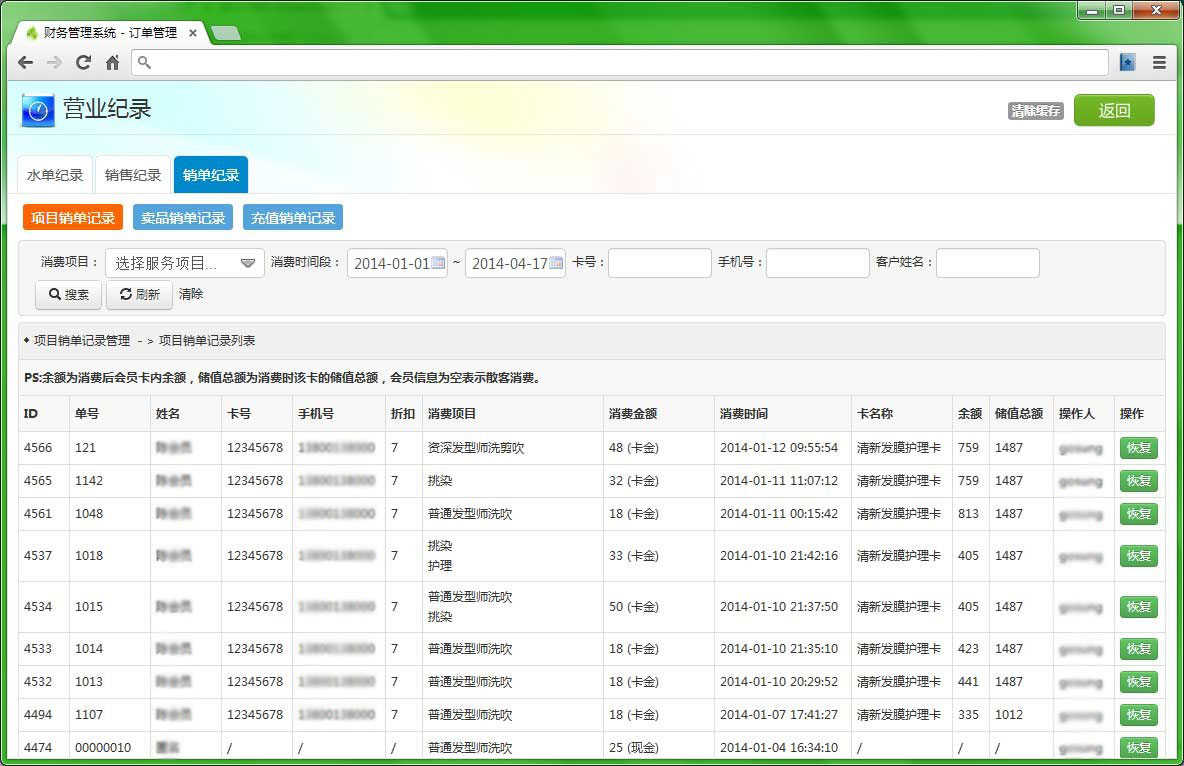The height and width of the screenshot is (766, 1184).
Task: Switch to the 水单纪录 tab
Action: click(55, 175)
